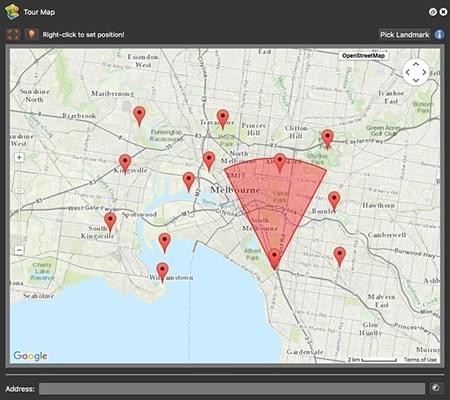The height and width of the screenshot is (400, 450).
Task: Click the Sunshine North label on the map
Action: coord(34,95)
